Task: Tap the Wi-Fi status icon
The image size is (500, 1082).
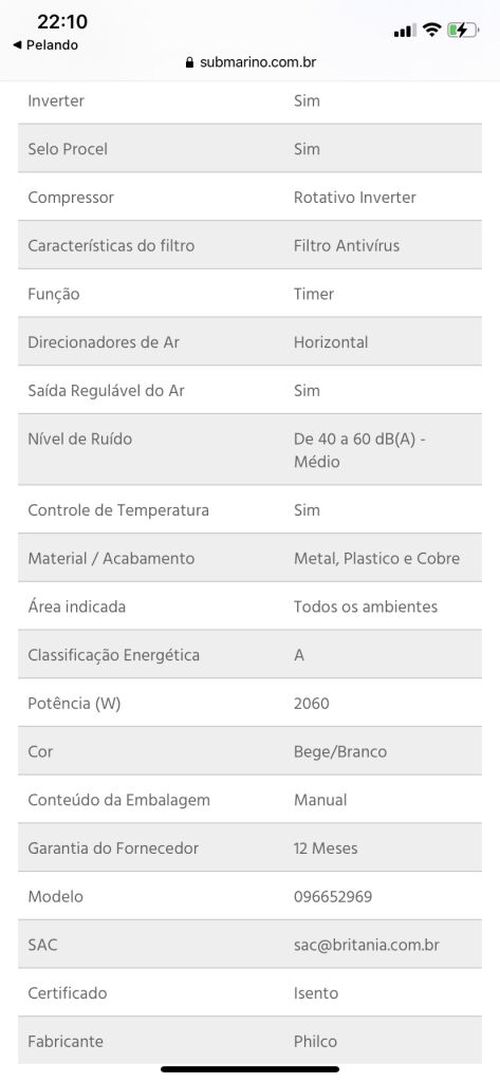Action: click(432, 30)
